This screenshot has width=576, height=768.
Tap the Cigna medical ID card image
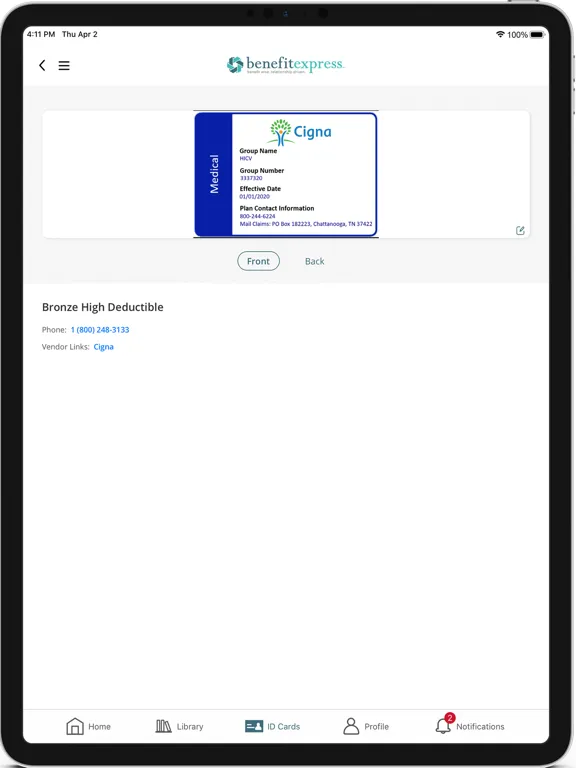click(x=286, y=174)
